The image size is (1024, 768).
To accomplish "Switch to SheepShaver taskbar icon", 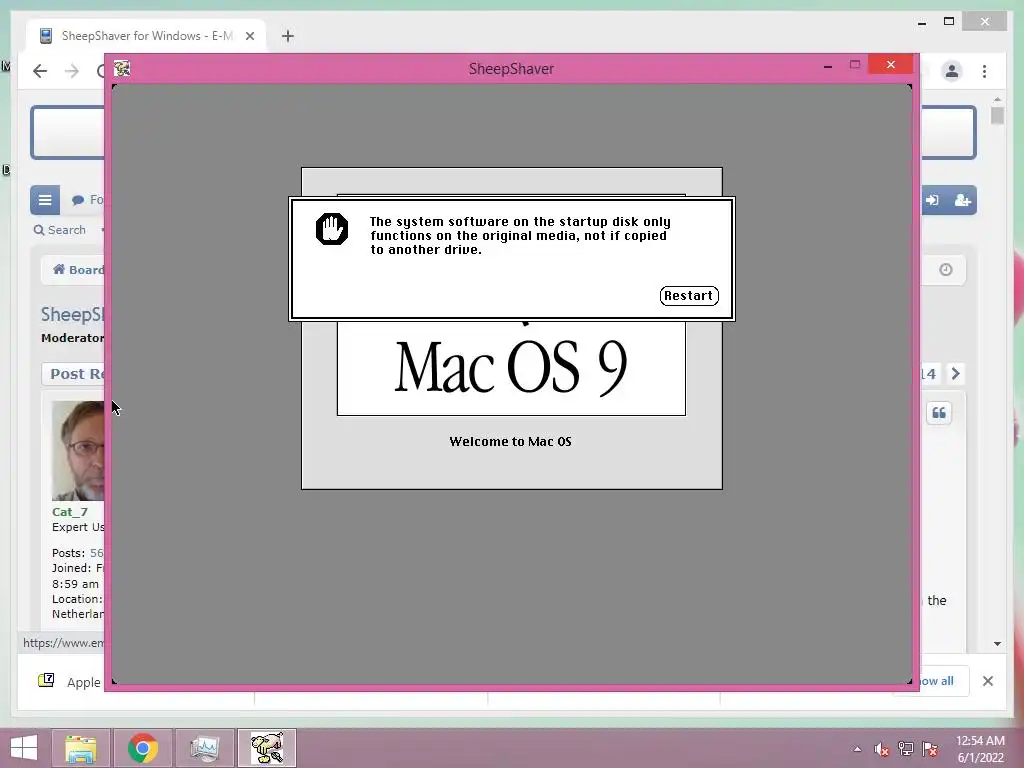I will 267,748.
